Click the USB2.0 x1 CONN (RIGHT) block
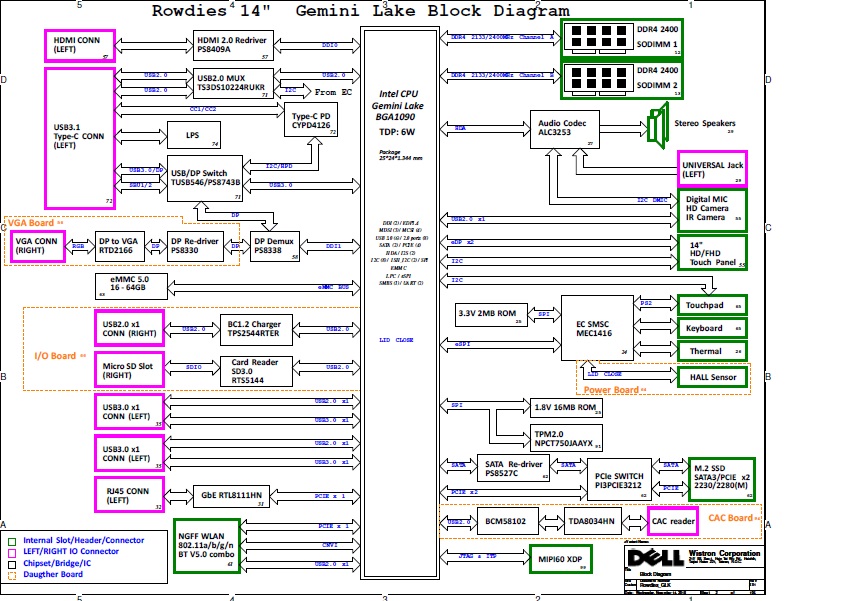Screen dimensions: 851x601 129,328
